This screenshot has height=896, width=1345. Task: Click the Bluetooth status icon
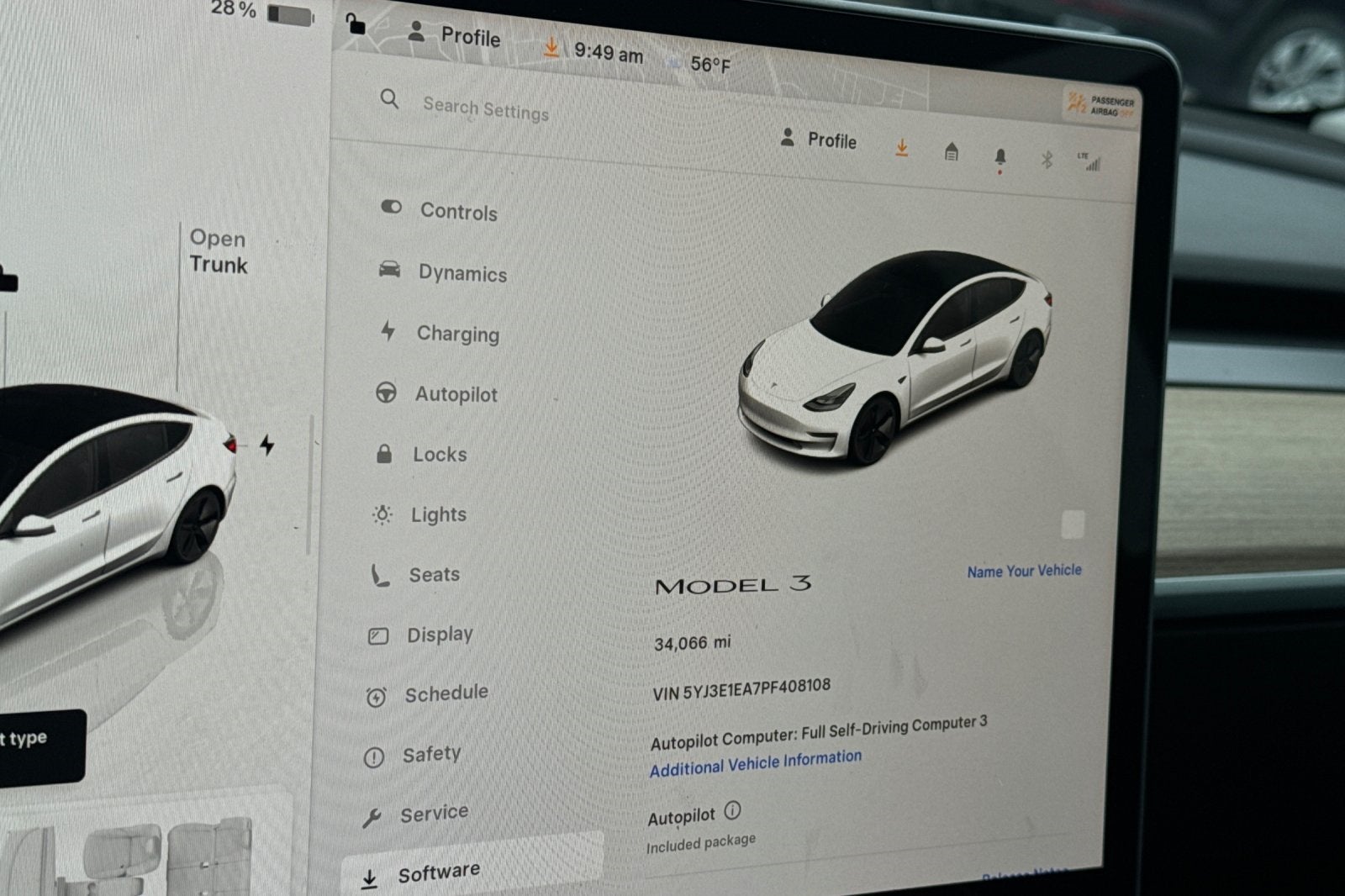(x=1046, y=159)
